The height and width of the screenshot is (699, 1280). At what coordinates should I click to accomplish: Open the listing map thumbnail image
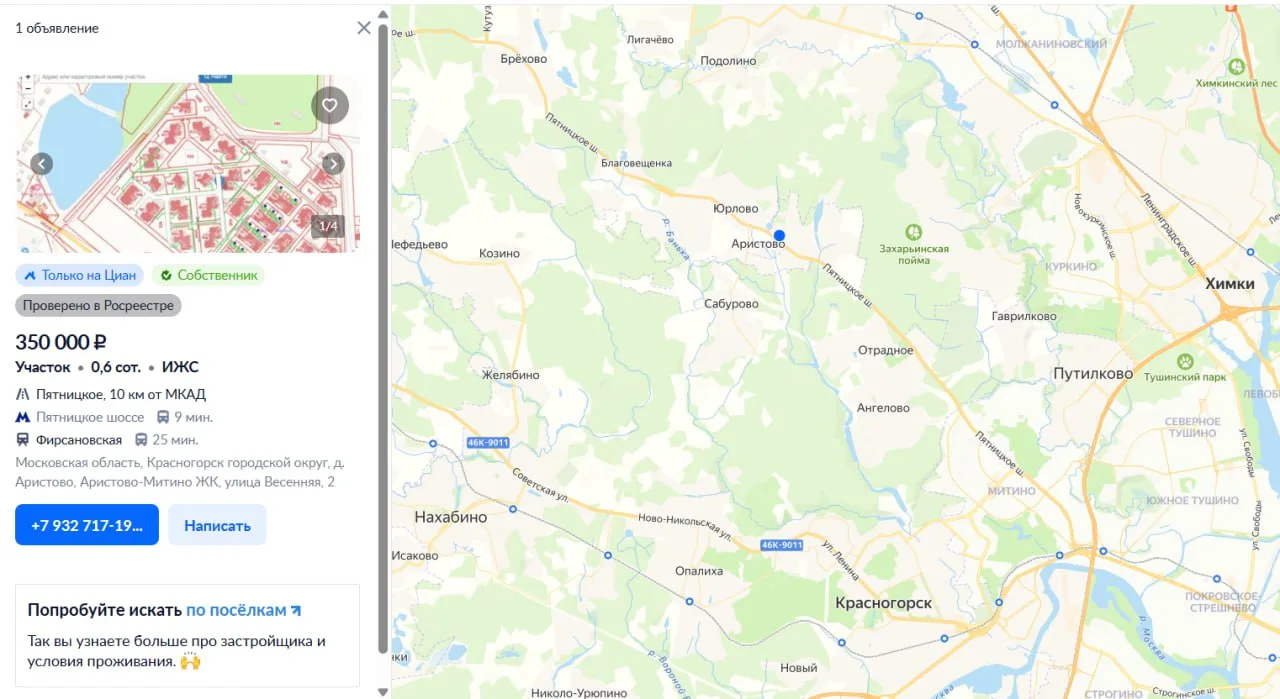click(188, 163)
